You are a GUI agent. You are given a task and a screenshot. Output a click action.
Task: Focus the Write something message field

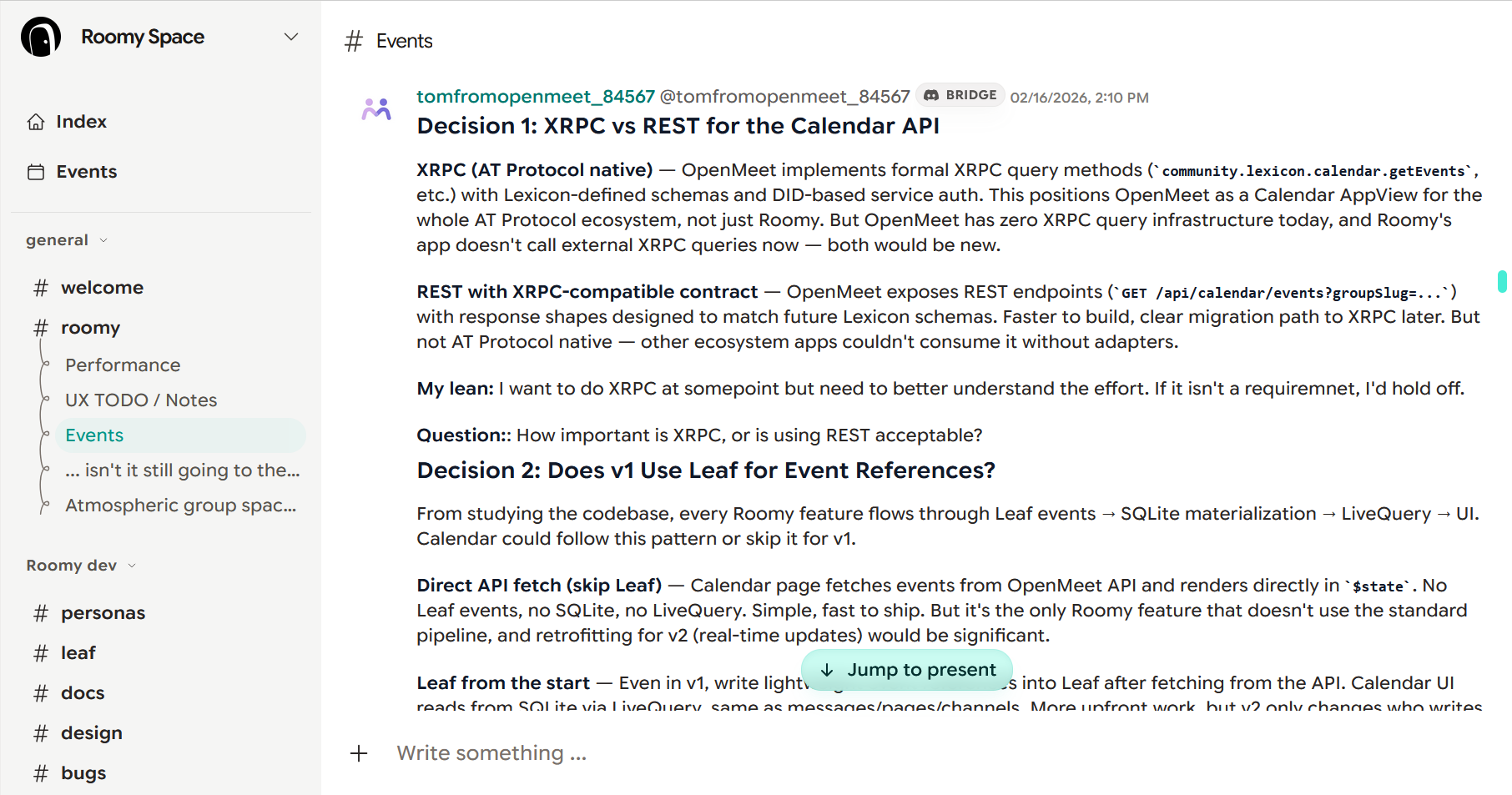tap(668, 753)
